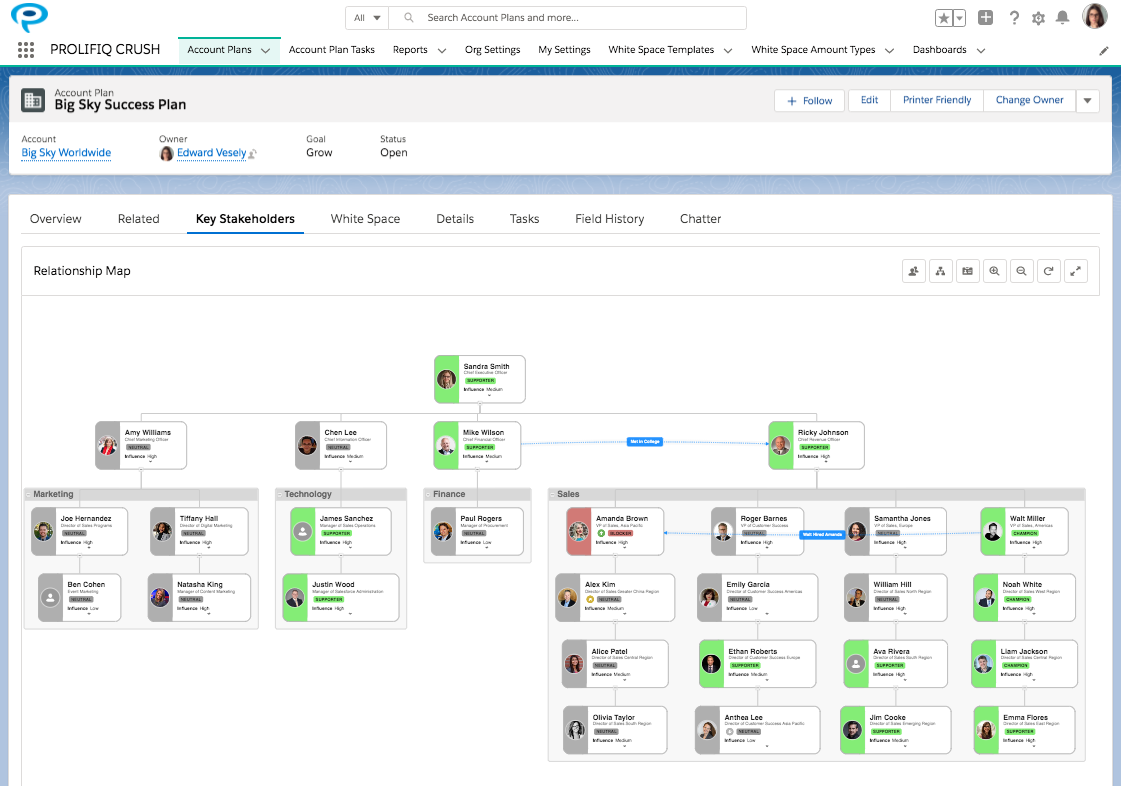Expand the relationship map to full screen

(x=1075, y=270)
